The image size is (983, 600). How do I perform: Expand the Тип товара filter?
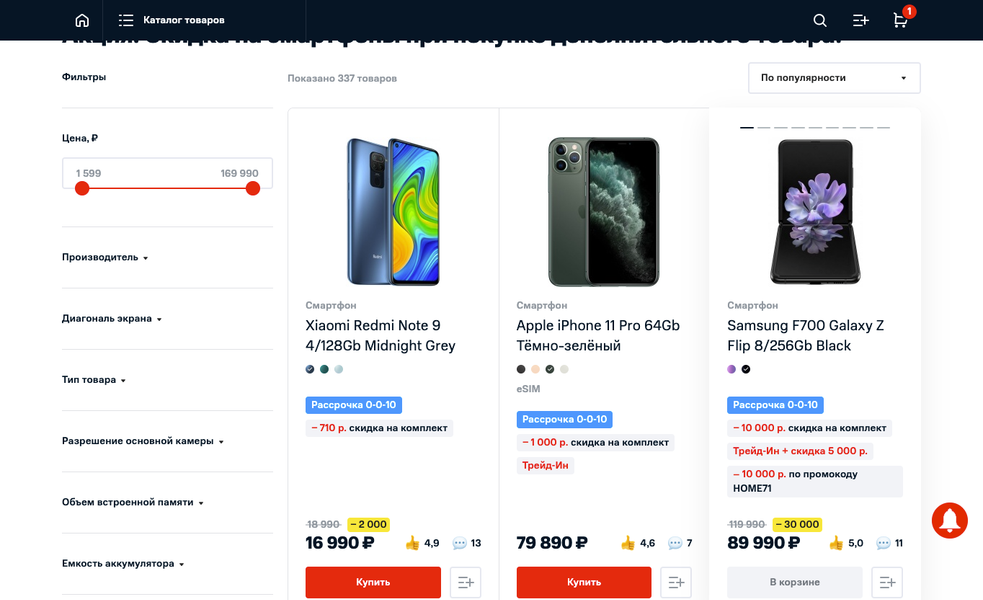(94, 380)
